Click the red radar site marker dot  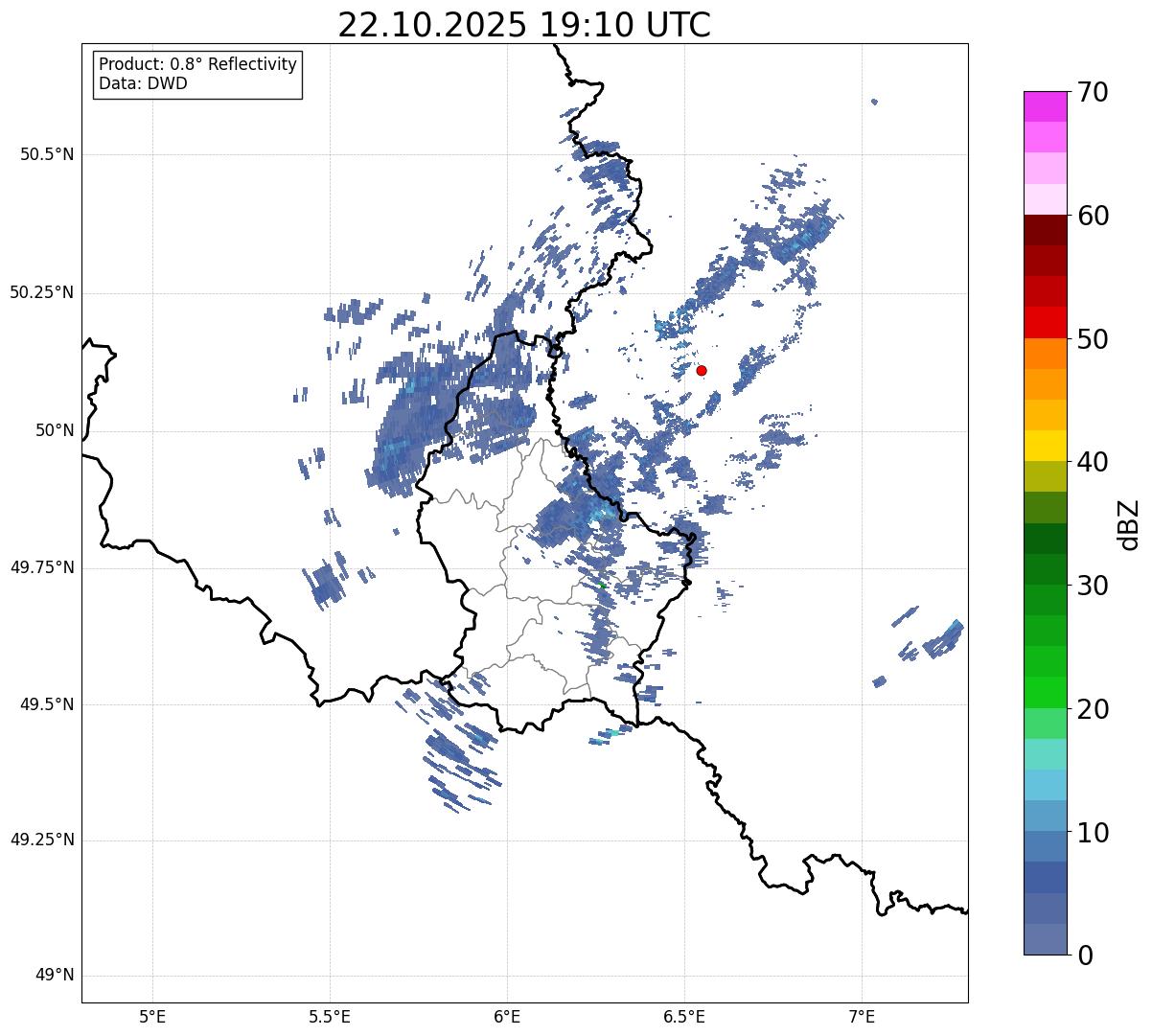click(x=702, y=370)
